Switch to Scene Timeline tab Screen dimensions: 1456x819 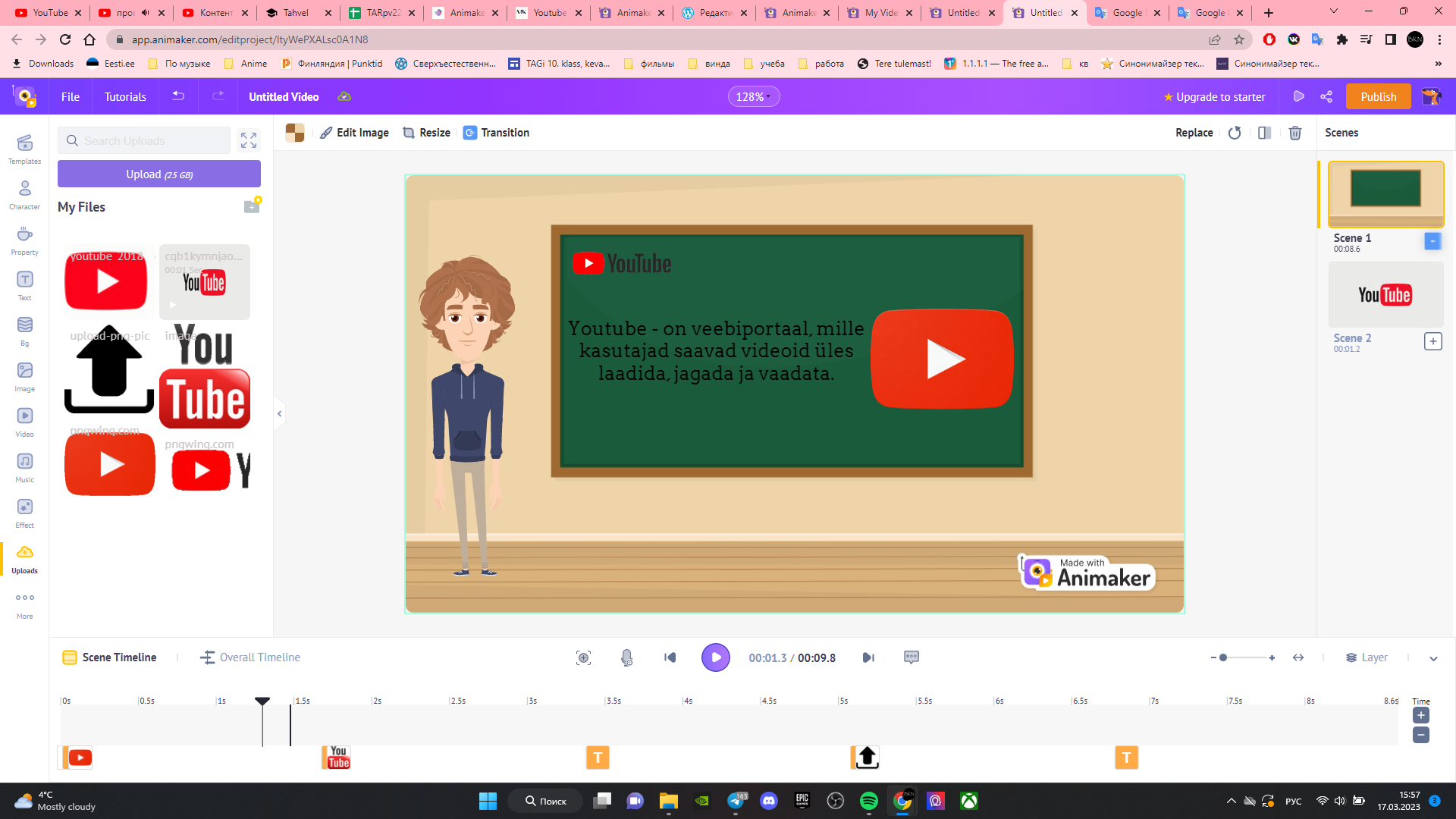(109, 657)
